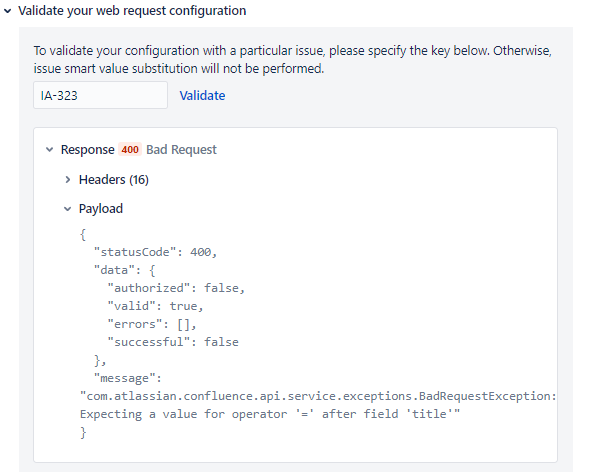
Task: Click the instruction text about smart value substitution
Action: (x=293, y=59)
